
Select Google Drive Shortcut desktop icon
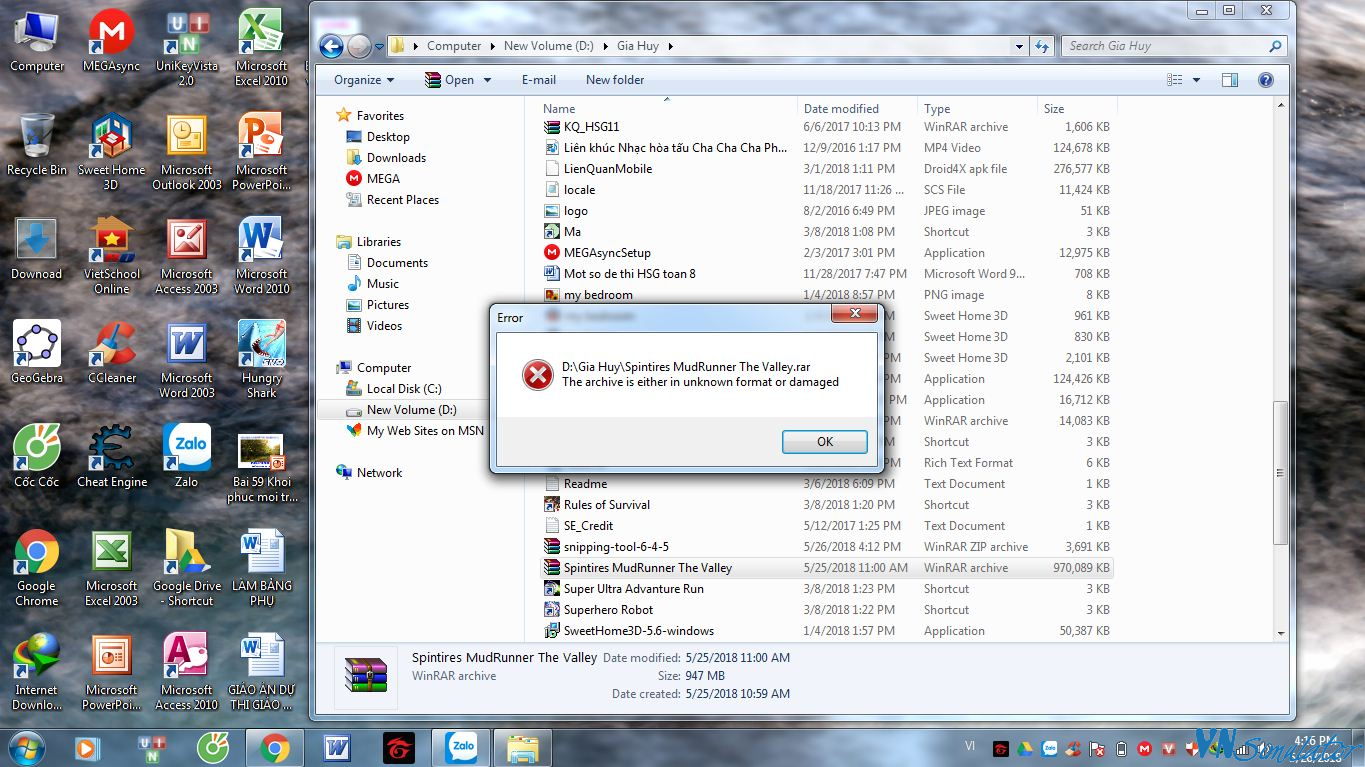(187, 569)
